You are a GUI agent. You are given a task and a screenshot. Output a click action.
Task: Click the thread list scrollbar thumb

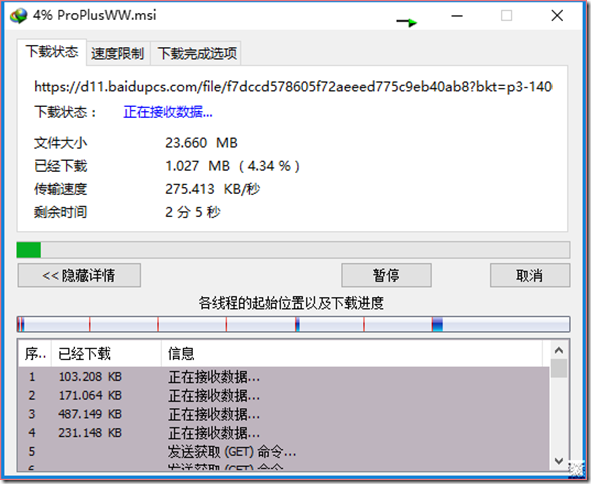click(x=559, y=368)
